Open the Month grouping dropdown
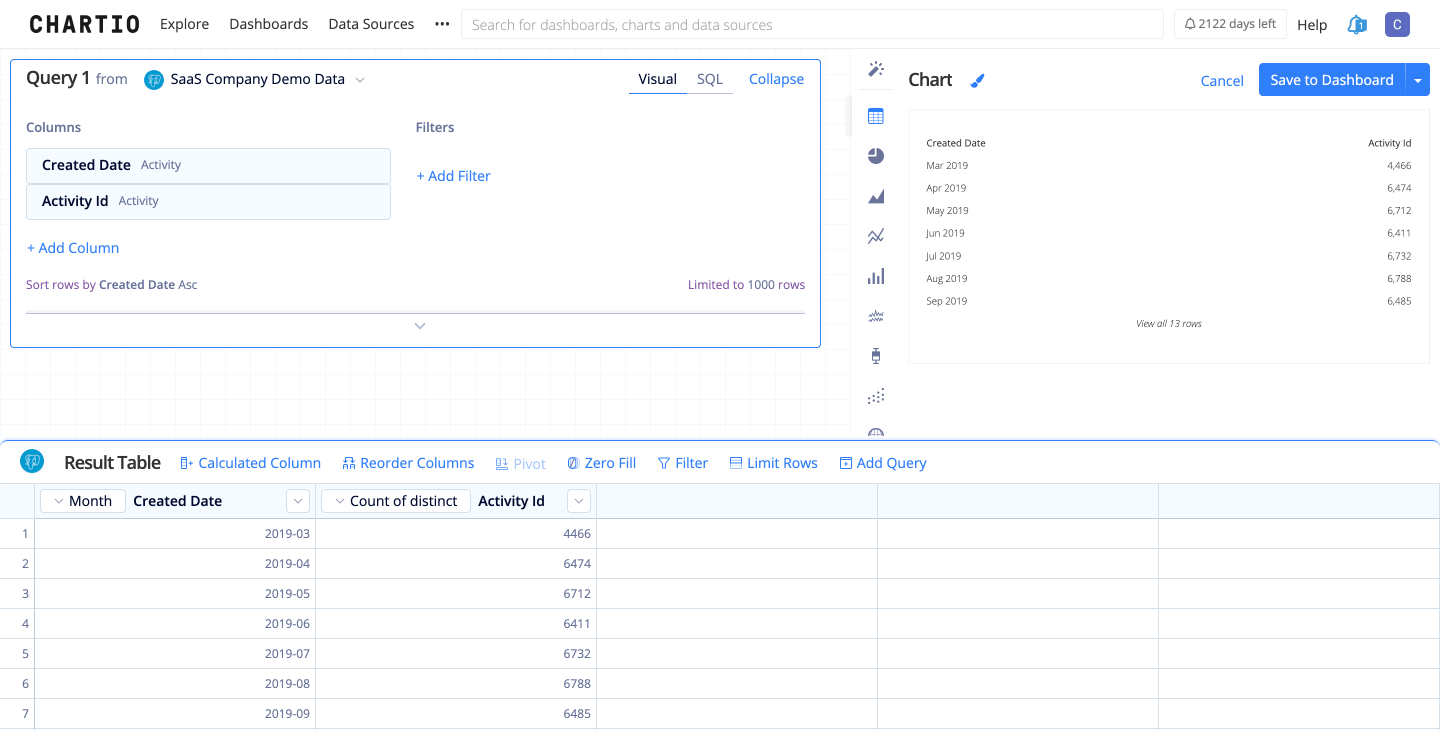1440x730 pixels. 83,501
